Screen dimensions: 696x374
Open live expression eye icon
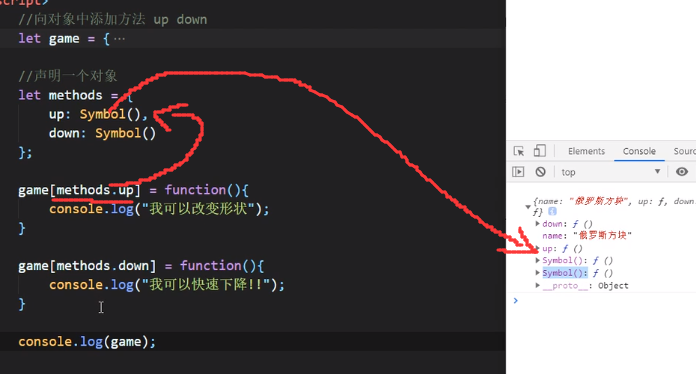[682, 172]
